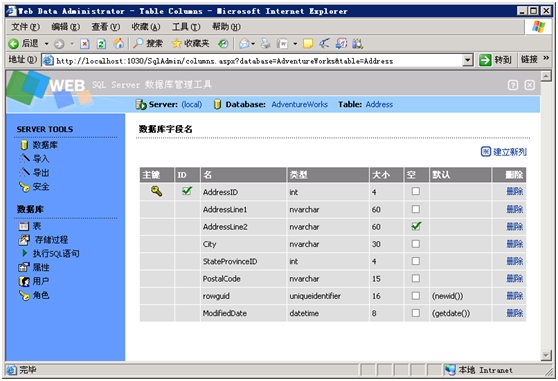
Task: Click the History icon in toolbar
Action: coord(223,43)
